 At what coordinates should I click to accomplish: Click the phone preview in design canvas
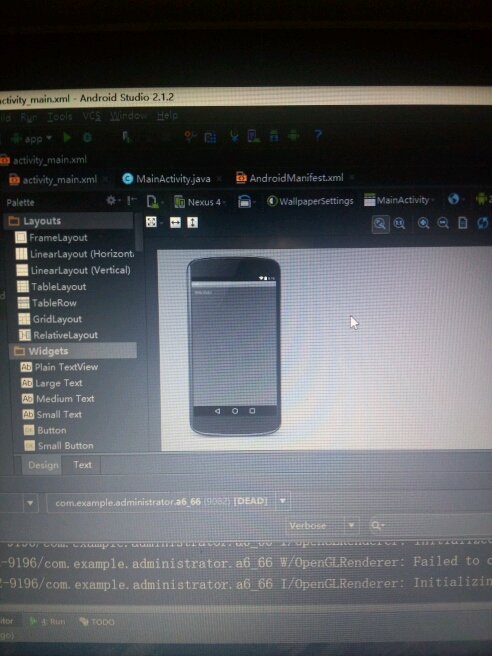click(x=234, y=346)
